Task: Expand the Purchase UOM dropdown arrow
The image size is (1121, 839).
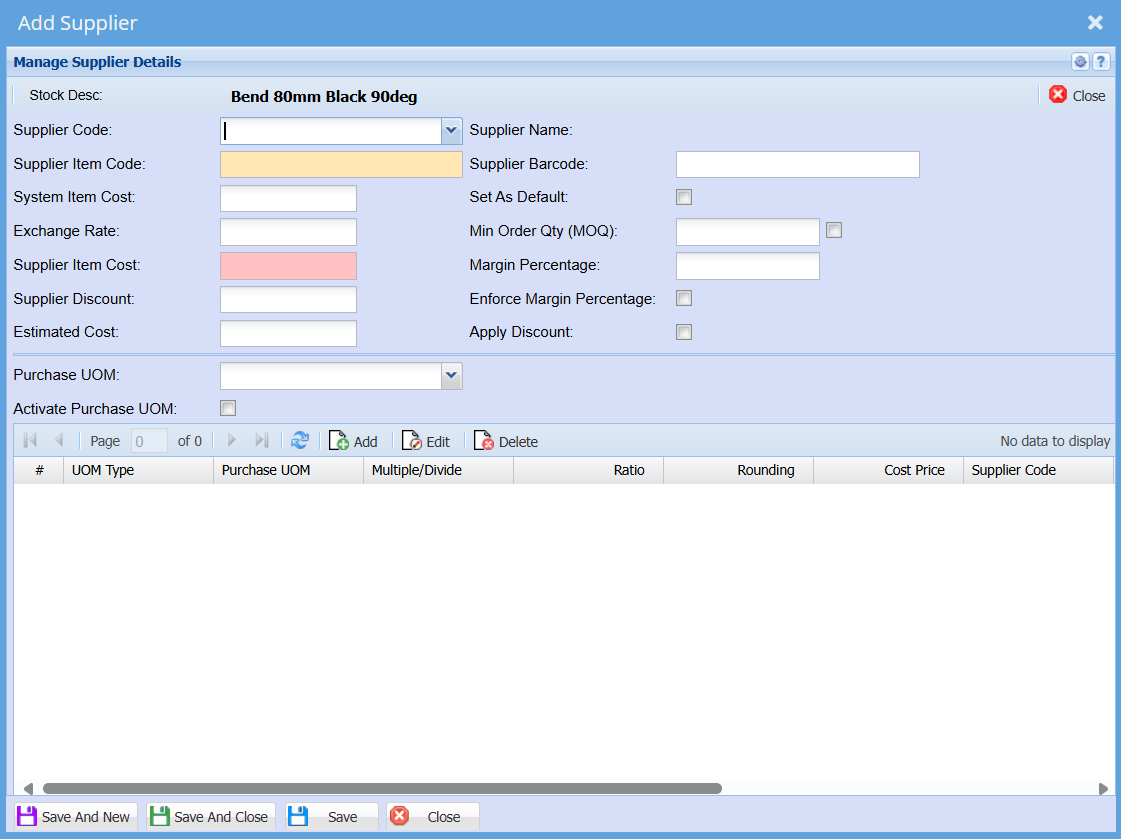Action: click(451, 376)
